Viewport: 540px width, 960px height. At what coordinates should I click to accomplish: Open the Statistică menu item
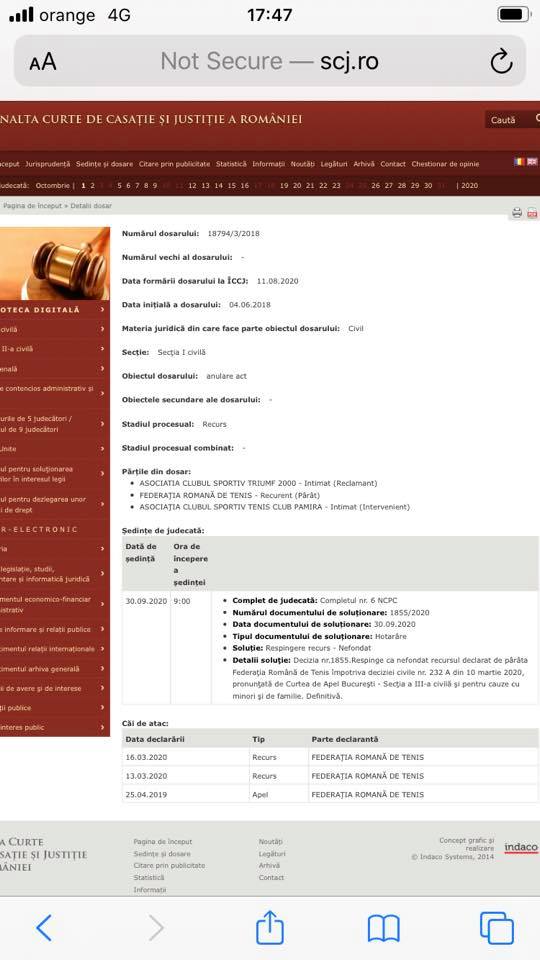[x=231, y=164]
